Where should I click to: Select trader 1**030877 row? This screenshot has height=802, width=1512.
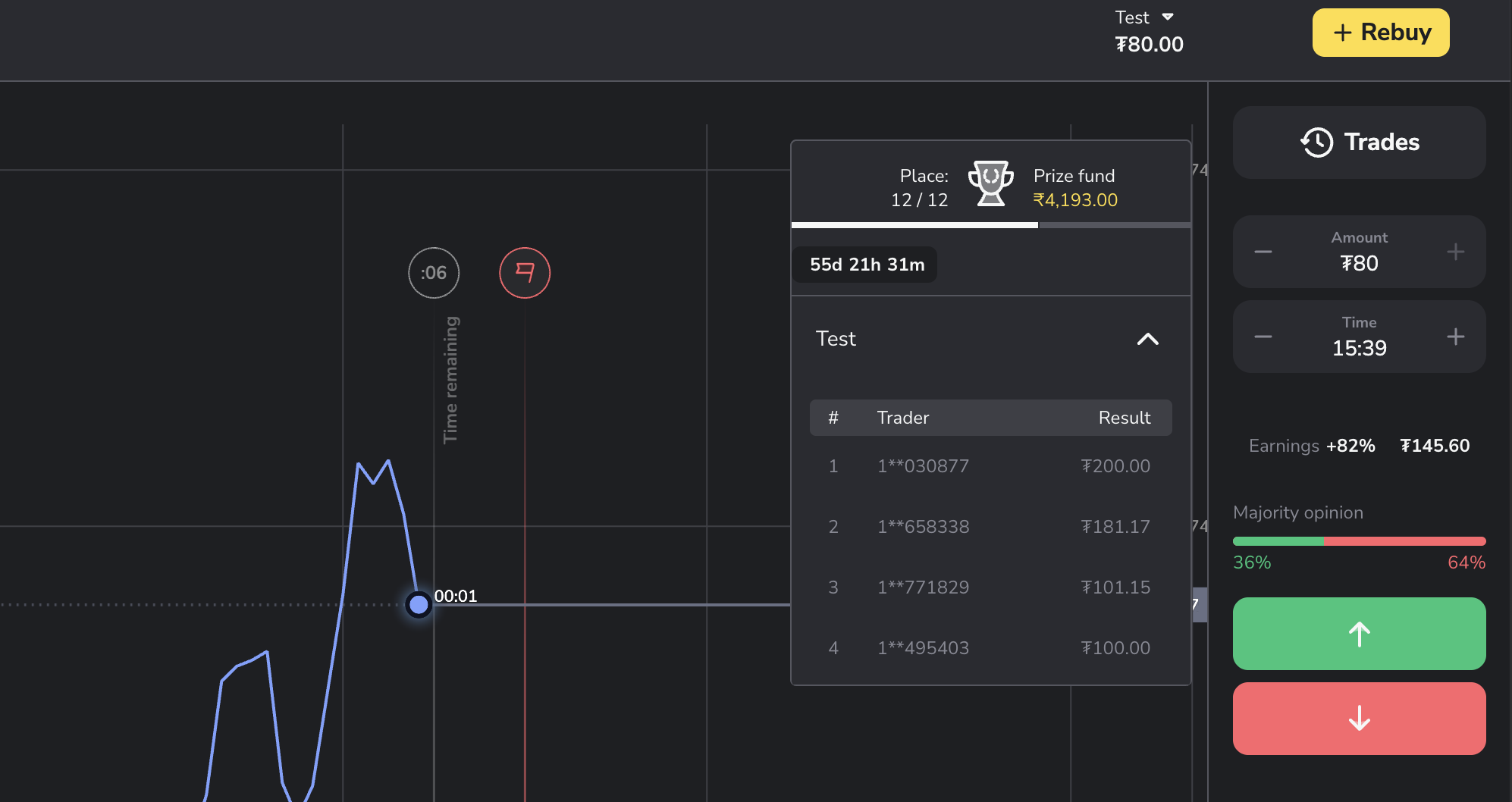[x=990, y=466]
